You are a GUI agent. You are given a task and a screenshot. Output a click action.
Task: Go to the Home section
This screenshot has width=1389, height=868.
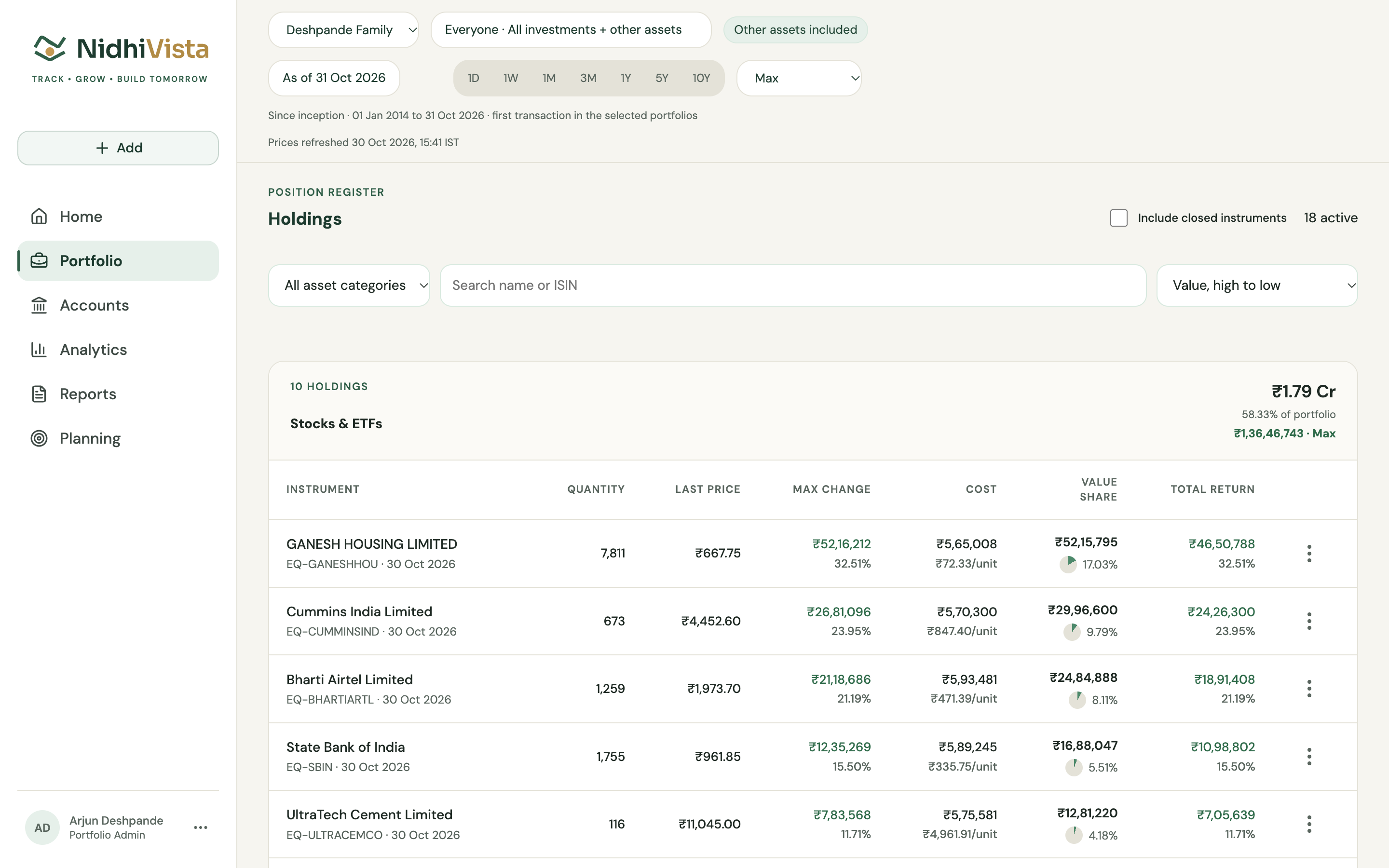click(118, 217)
